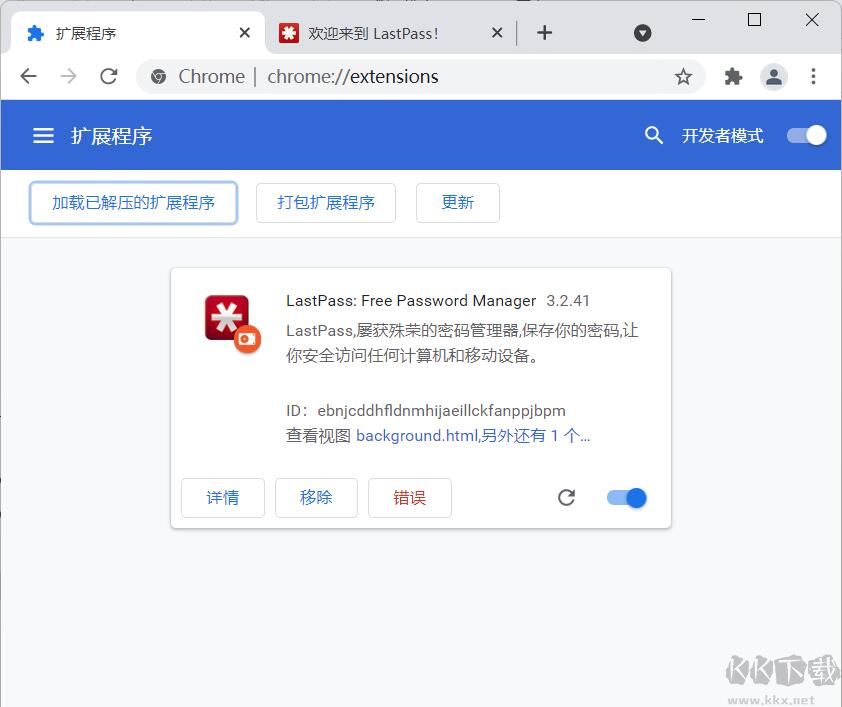Image resolution: width=842 pixels, height=707 pixels.
Task: Click 更新 to update extensions
Action: click(457, 202)
